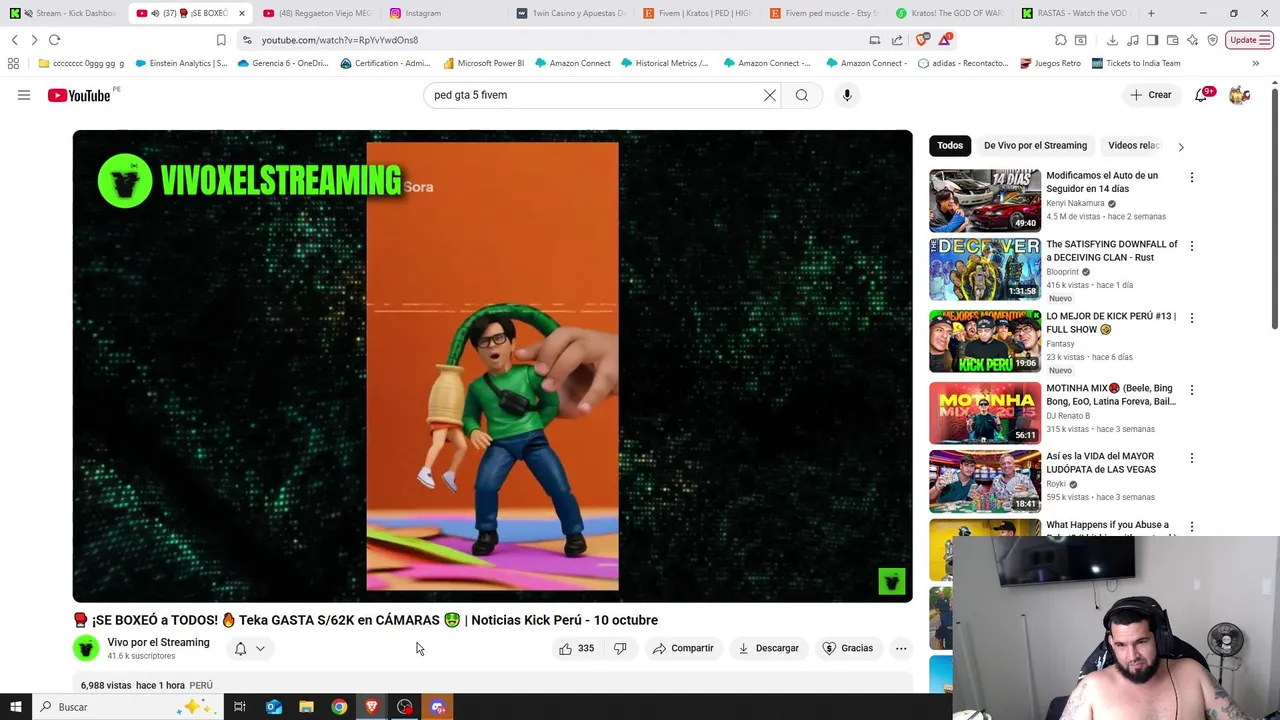Click the browser back arrow
1280x720 pixels.
coord(14,40)
